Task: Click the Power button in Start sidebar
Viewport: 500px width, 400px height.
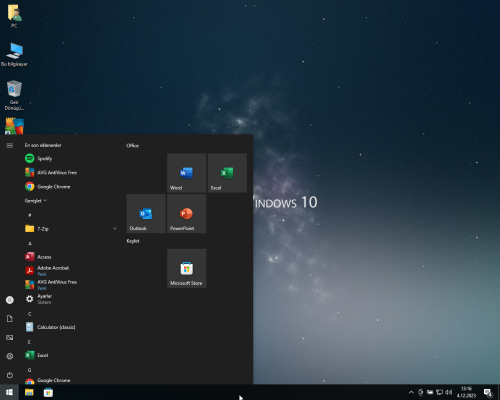Action: pos(10,375)
